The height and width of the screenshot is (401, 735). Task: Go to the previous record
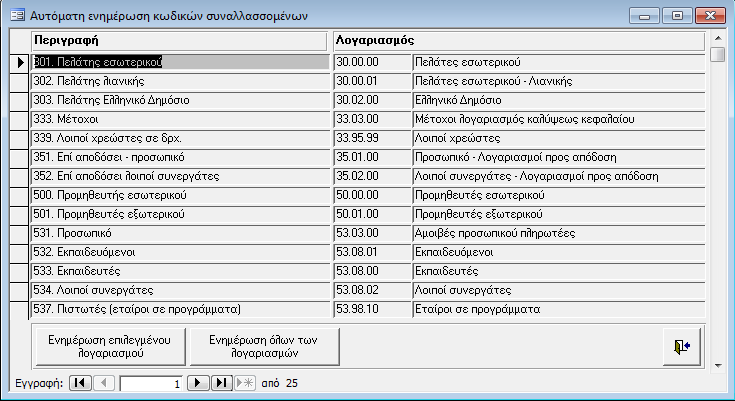tap(104, 383)
